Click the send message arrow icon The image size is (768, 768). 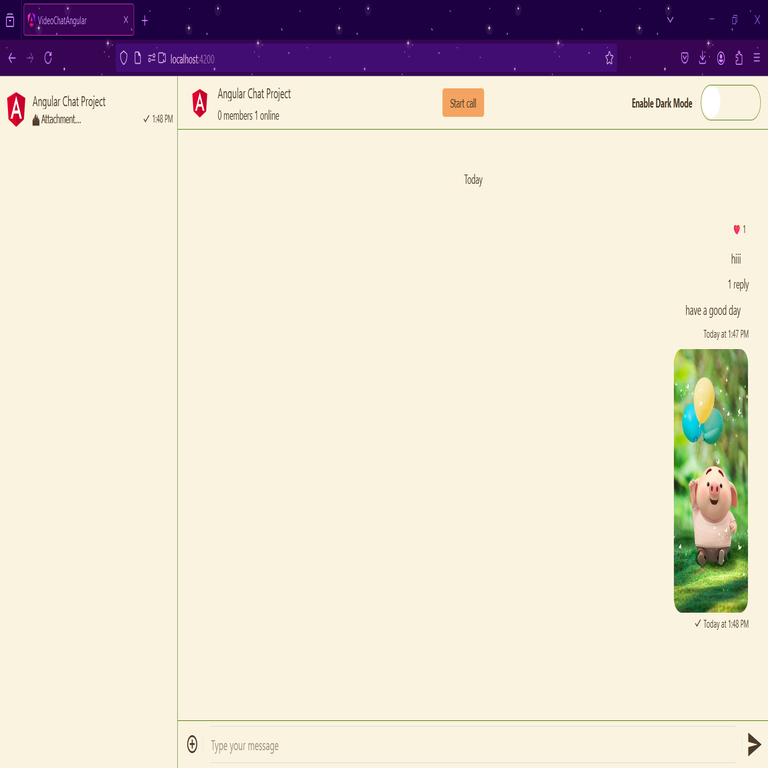754,744
